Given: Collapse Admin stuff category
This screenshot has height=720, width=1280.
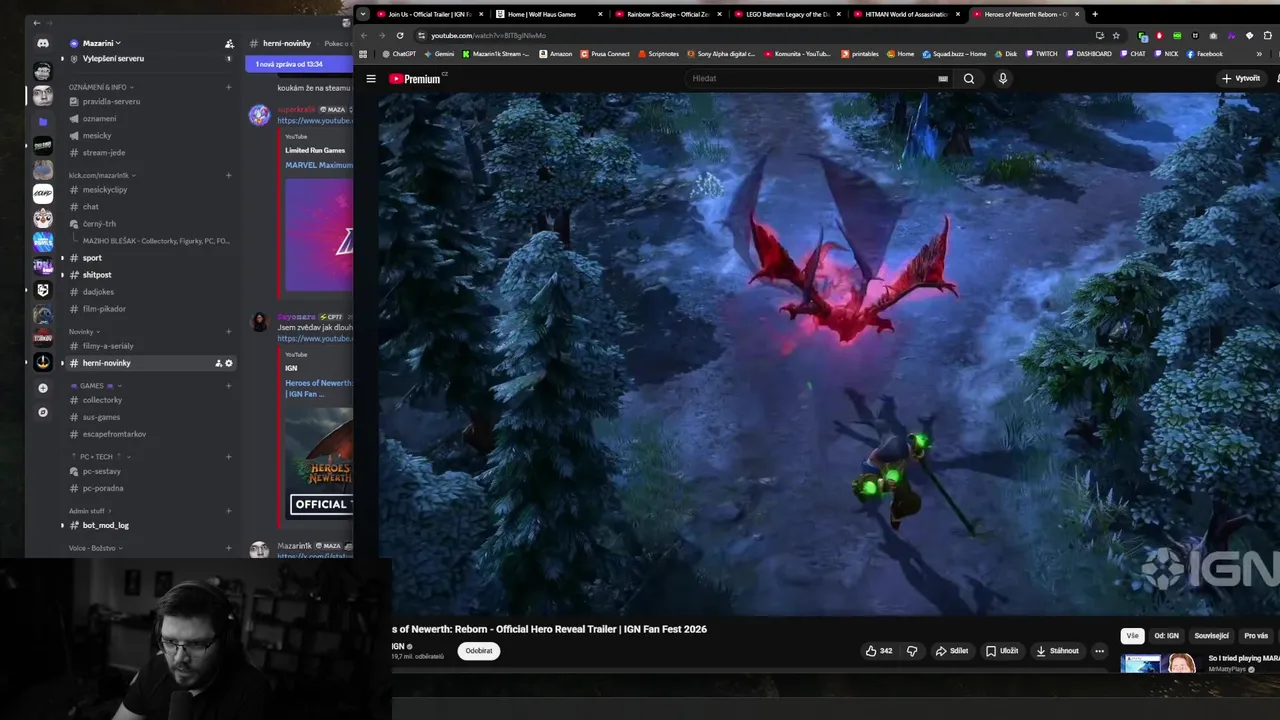Looking at the screenshot, I should [89, 510].
